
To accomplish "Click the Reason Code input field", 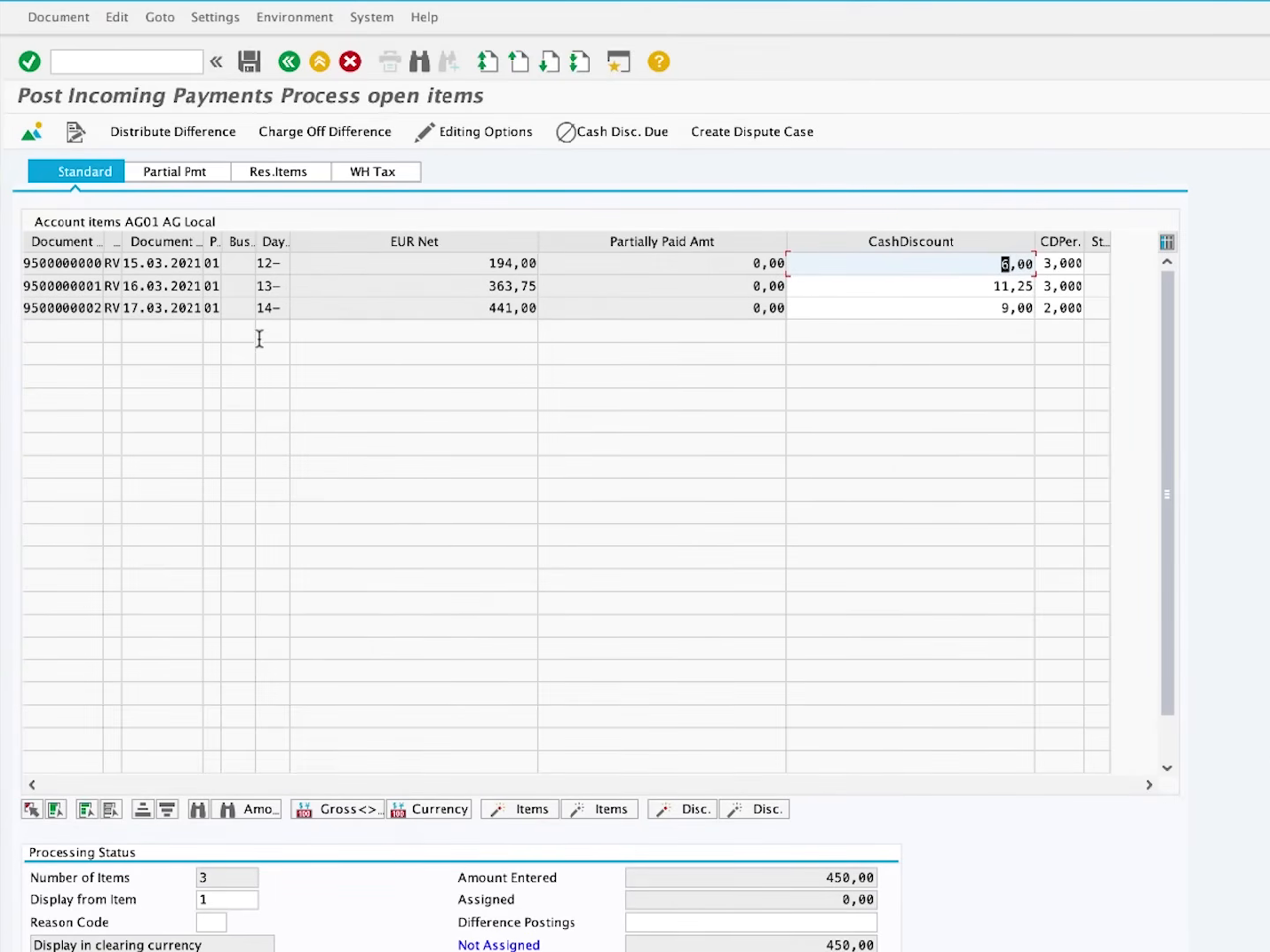I will (x=211, y=923).
